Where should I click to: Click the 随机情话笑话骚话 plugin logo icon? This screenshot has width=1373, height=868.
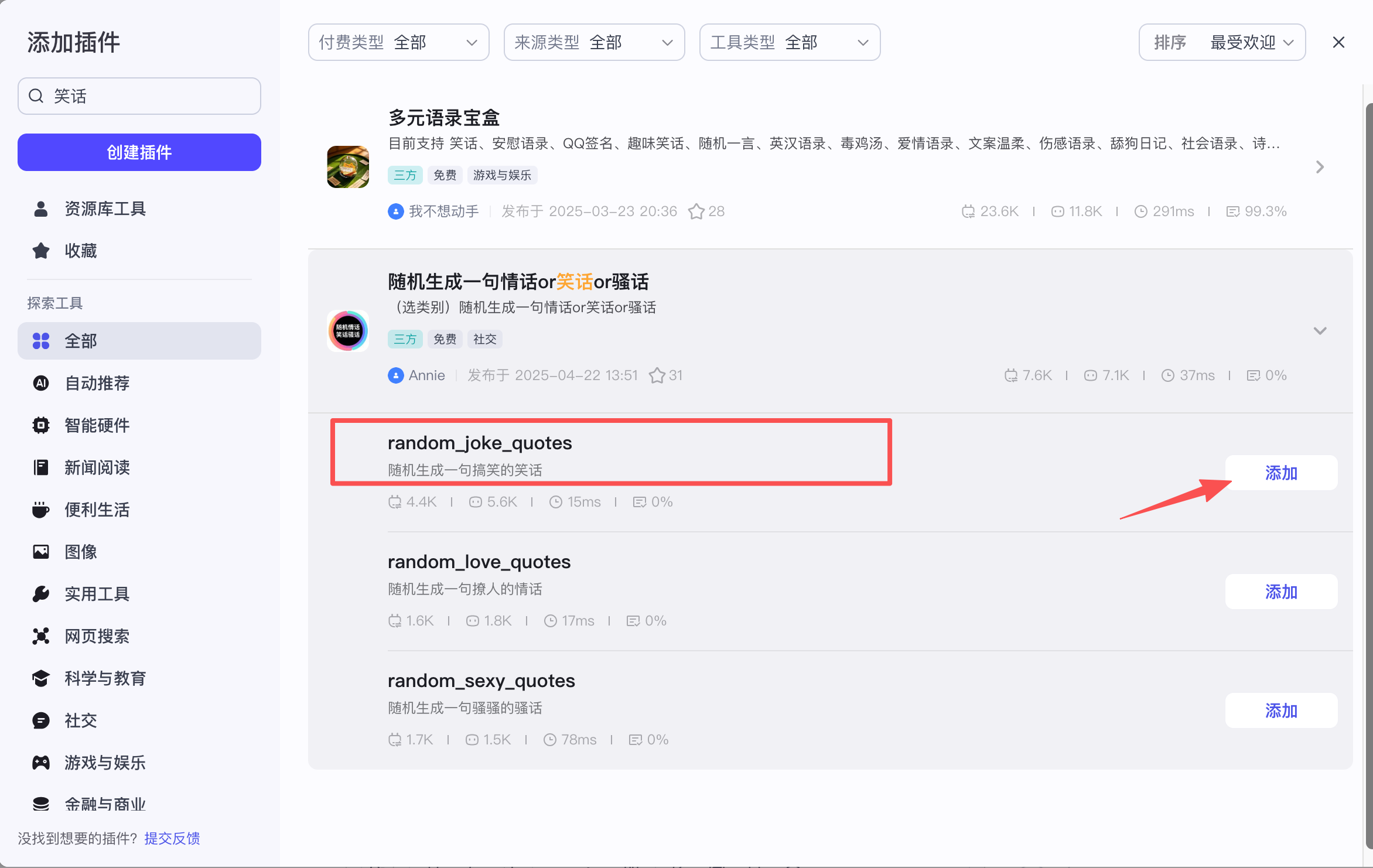pyautogui.click(x=348, y=331)
